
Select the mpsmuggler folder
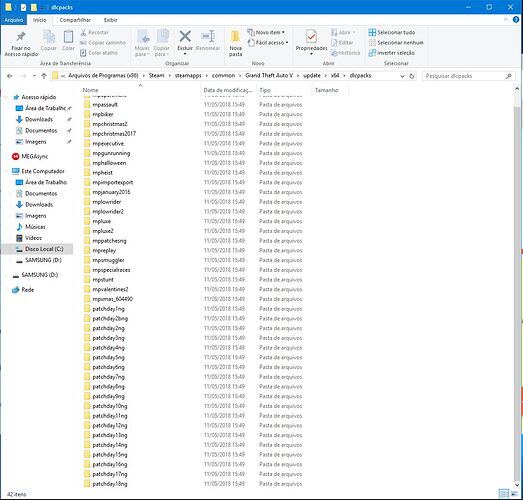click(x=108, y=260)
